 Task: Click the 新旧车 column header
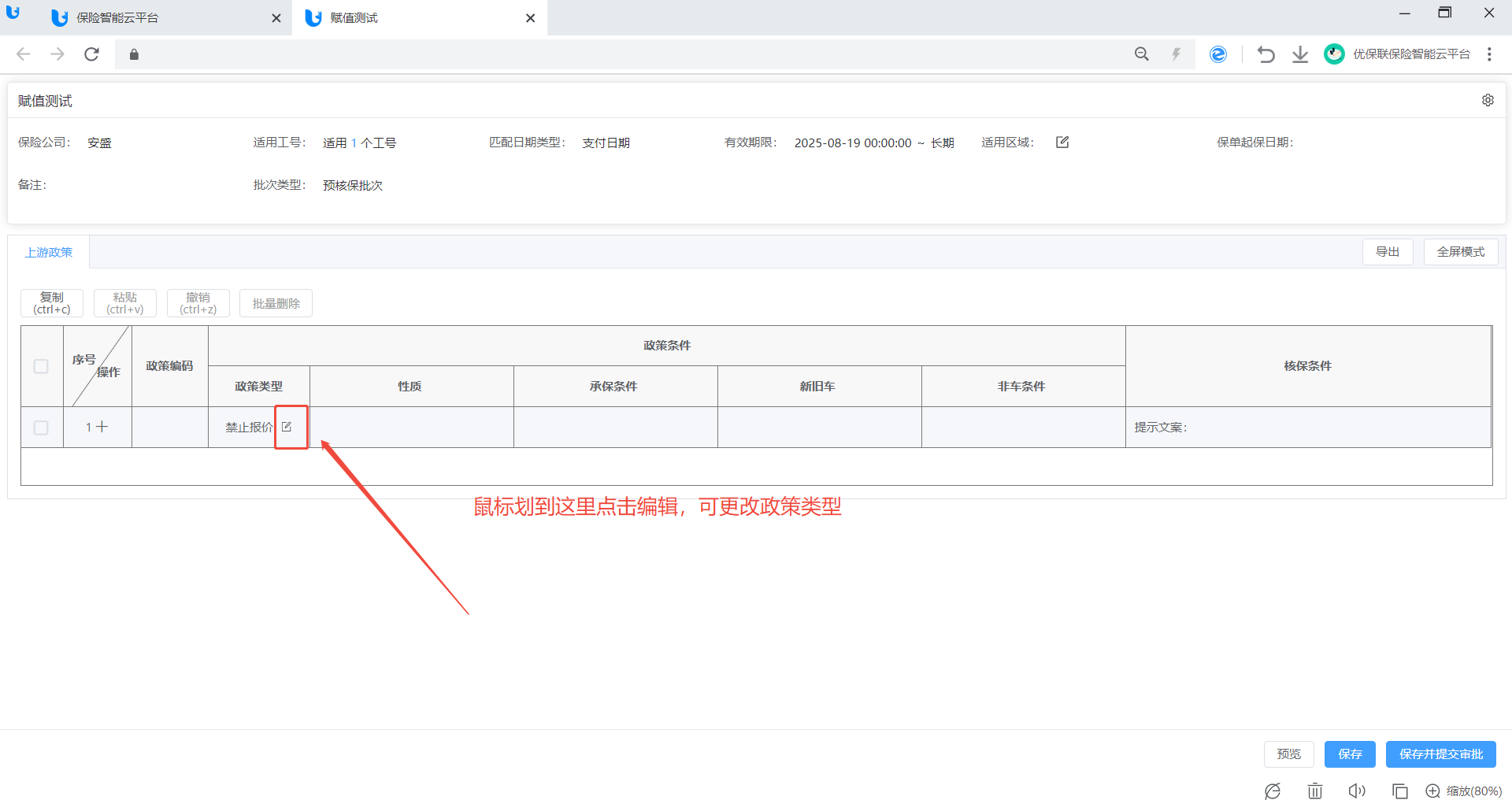click(820, 387)
